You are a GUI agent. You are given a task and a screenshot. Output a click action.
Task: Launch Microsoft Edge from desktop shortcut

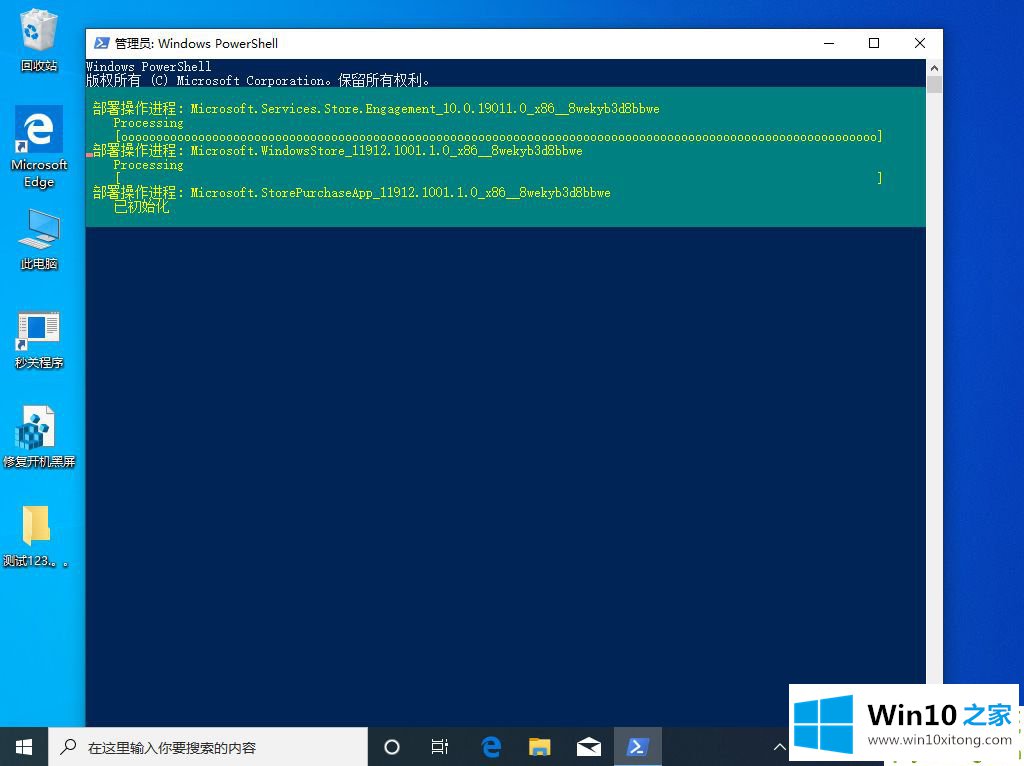39,147
